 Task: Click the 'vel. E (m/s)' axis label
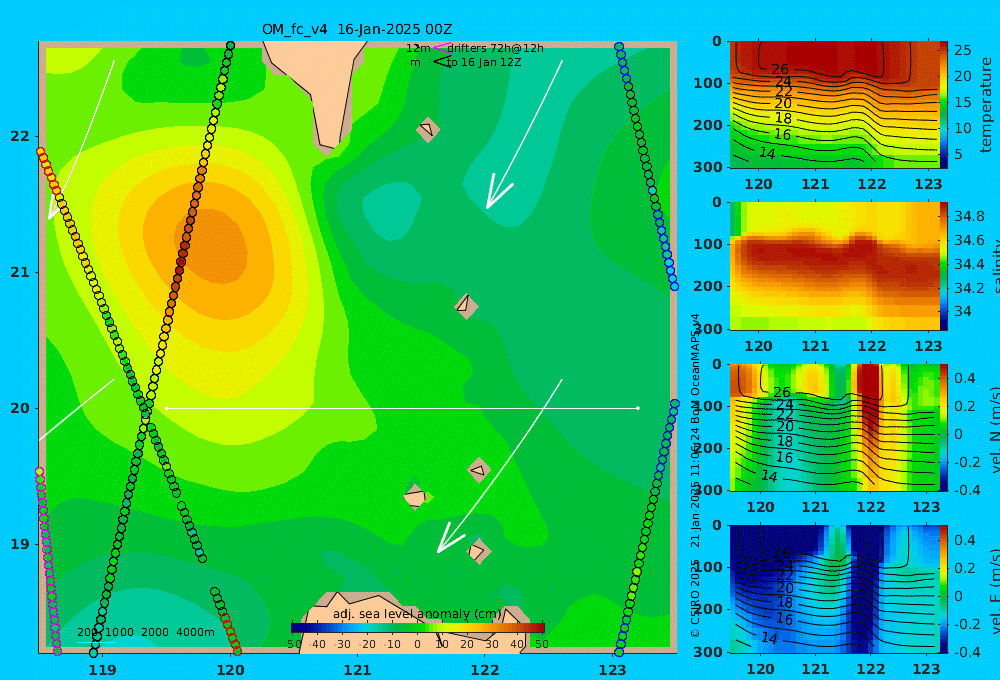tap(994, 591)
